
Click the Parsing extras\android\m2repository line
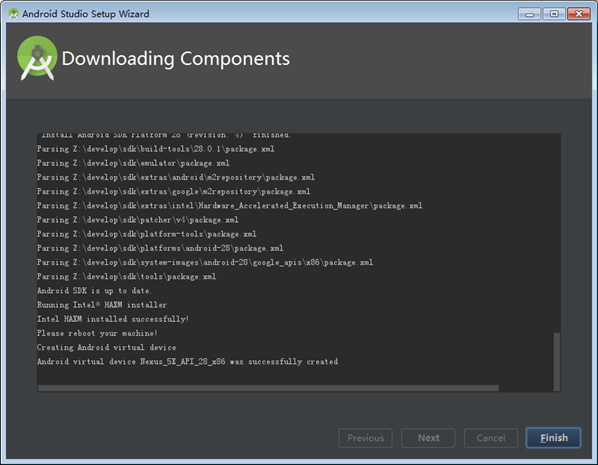click(176, 177)
